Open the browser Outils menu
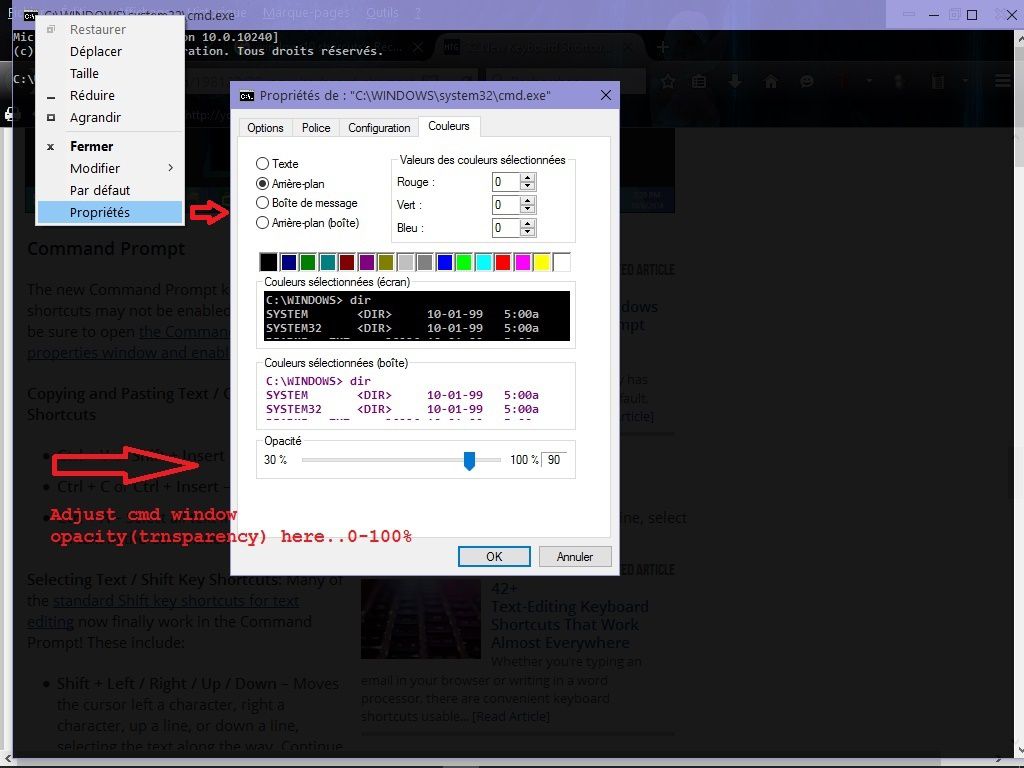This screenshot has width=1024, height=768. [x=382, y=13]
